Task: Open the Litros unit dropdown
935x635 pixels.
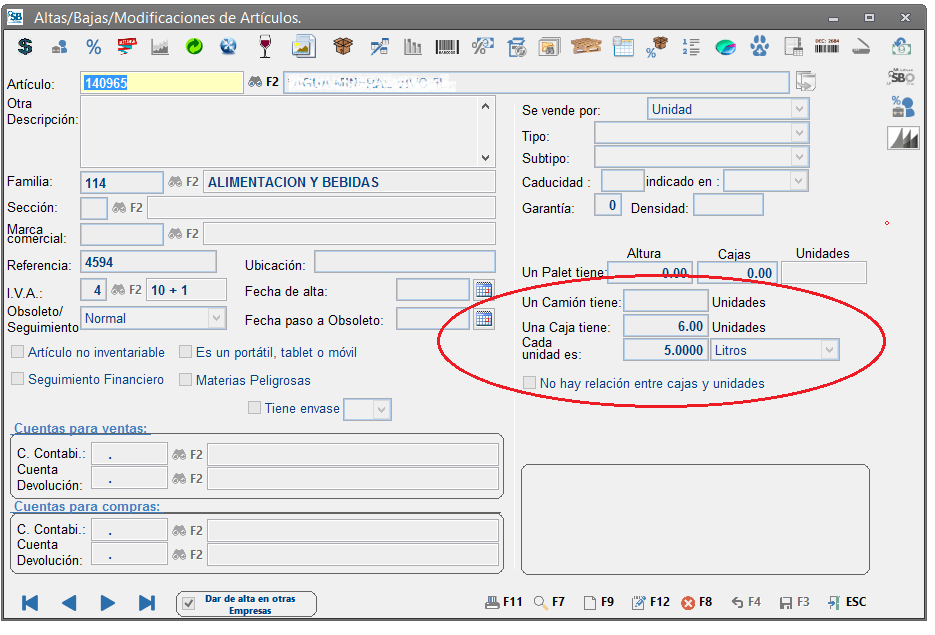Action: [x=828, y=350]
